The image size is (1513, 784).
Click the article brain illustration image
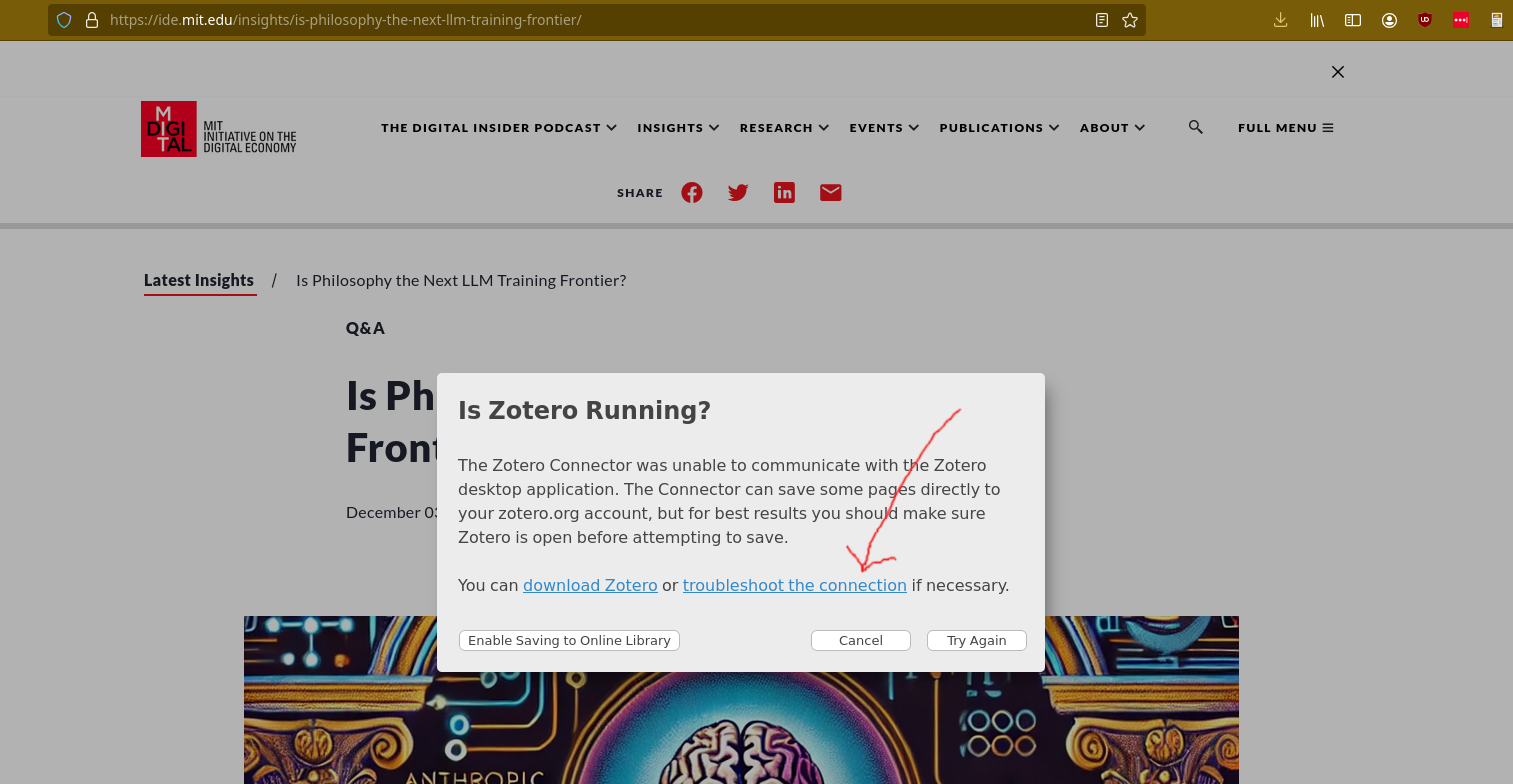click(x=741, y=700)
